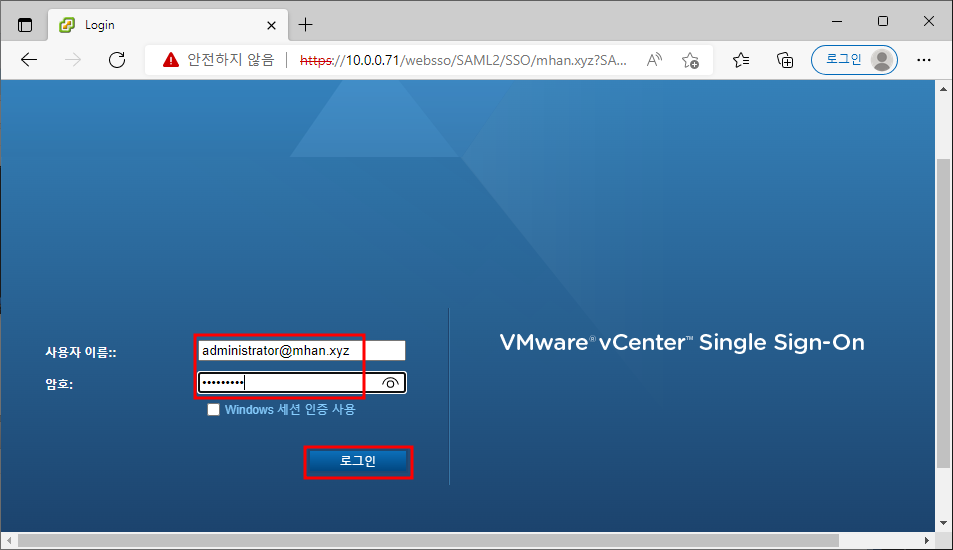Add this page to favorites
Screen dimensions: 953x550
point(690,60)
